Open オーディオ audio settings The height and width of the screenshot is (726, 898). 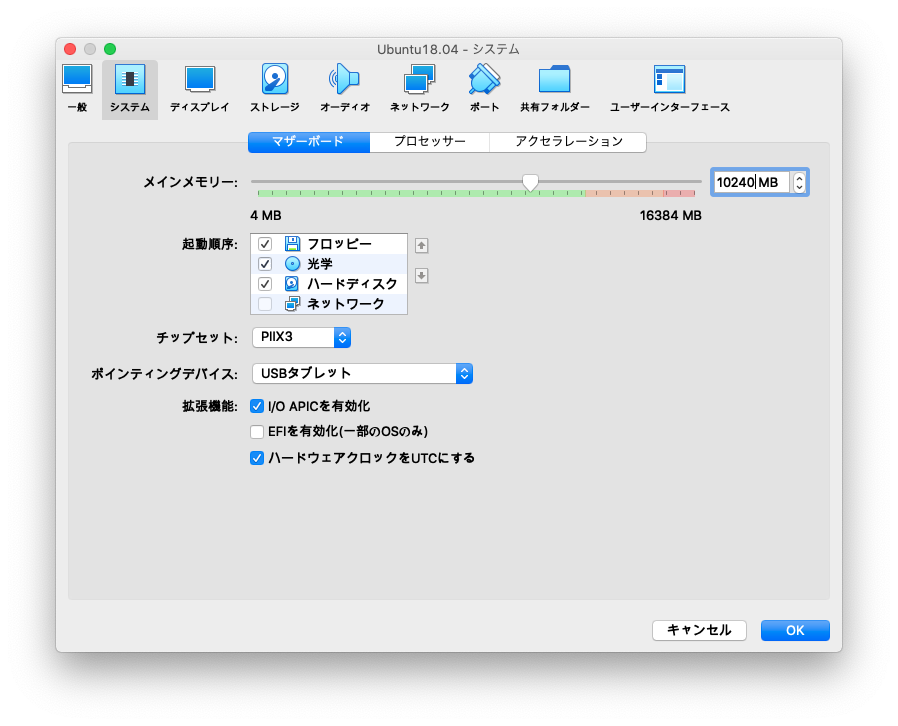pos(345,90)
